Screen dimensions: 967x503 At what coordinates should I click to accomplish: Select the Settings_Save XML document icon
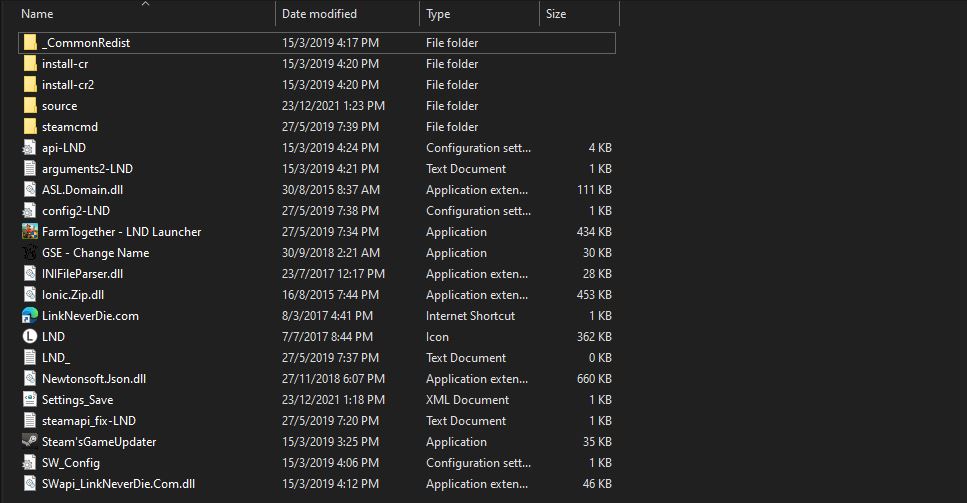[x=30, y=400]
